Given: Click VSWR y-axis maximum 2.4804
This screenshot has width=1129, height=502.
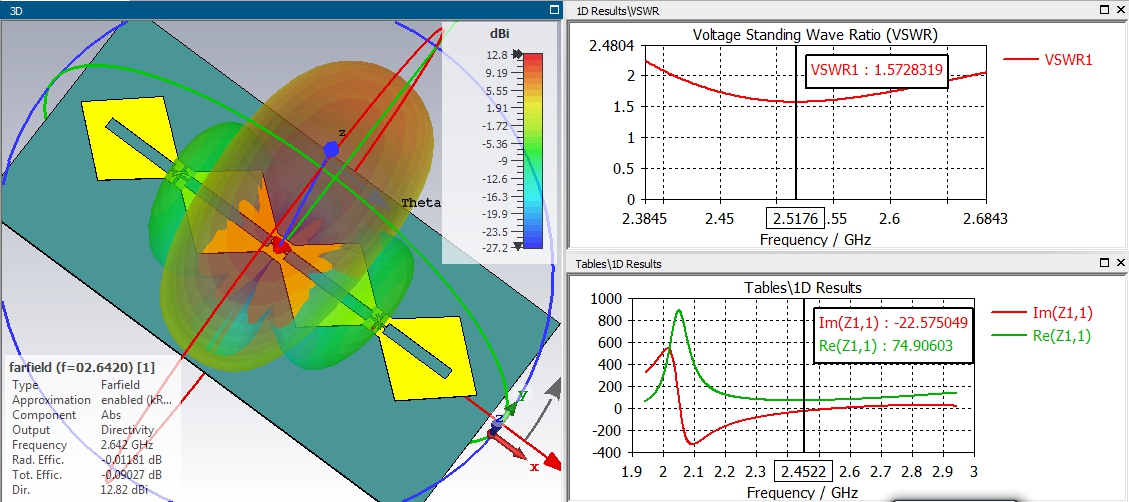Looking at the screenshot, I should pos(611,45).
